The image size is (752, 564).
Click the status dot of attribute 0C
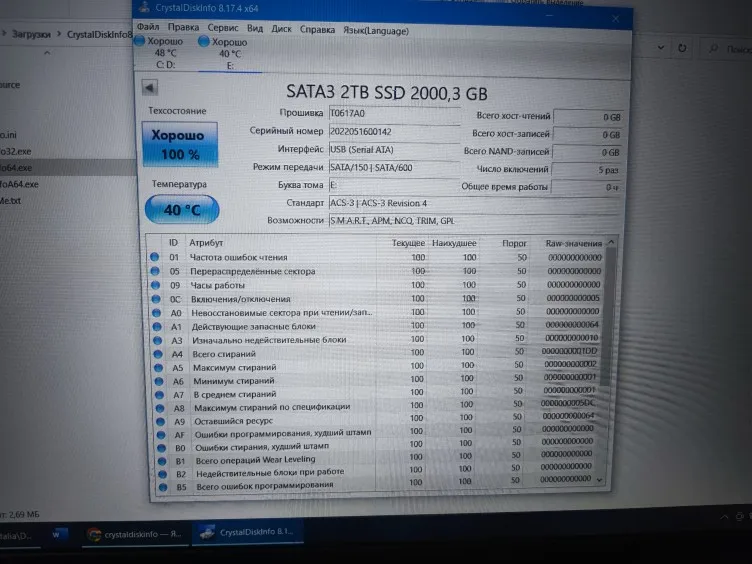[x=156, y=299]
